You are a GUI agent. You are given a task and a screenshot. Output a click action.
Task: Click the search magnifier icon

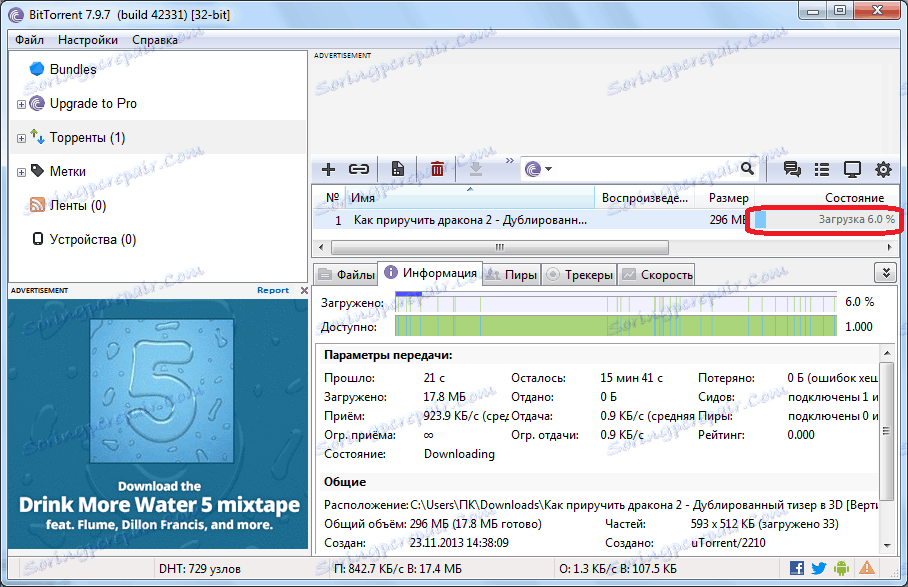coord(748,168)
